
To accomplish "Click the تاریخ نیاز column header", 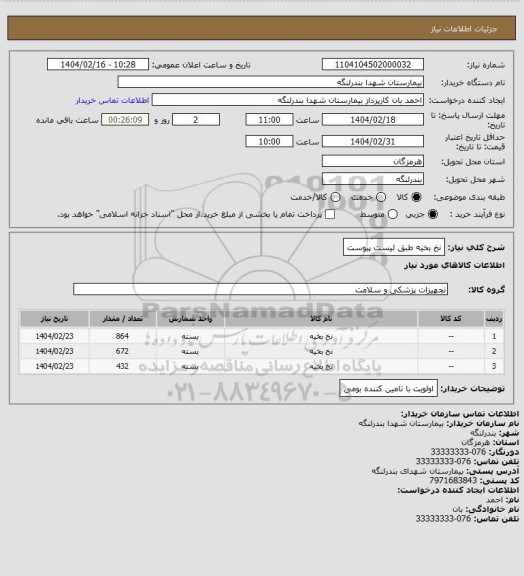I will (54, 319).
